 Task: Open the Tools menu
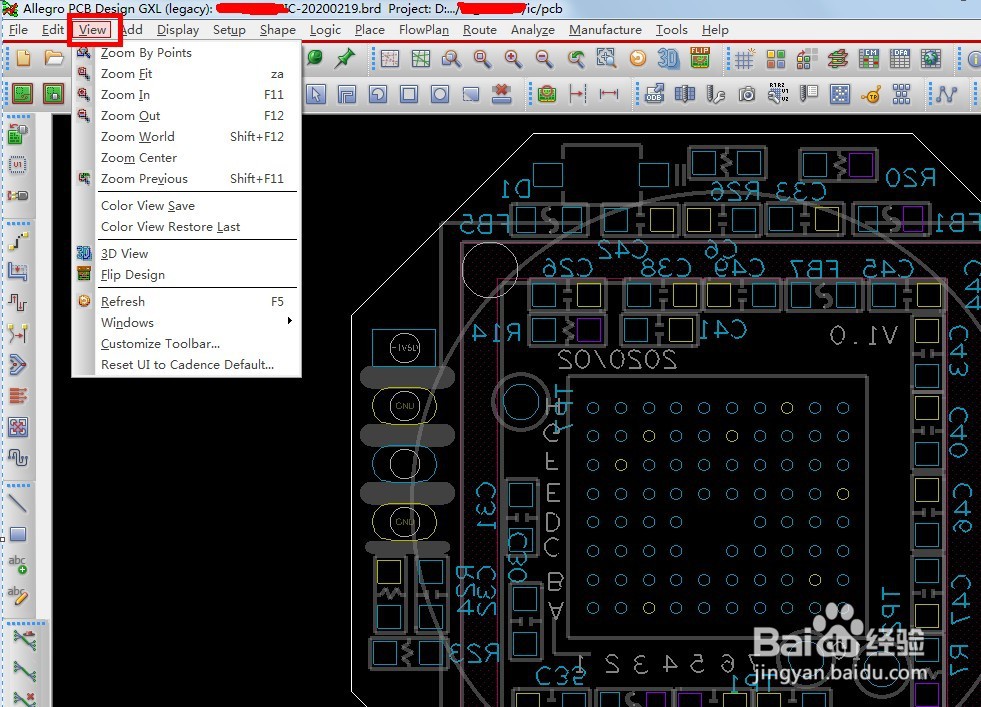(671, 29)
